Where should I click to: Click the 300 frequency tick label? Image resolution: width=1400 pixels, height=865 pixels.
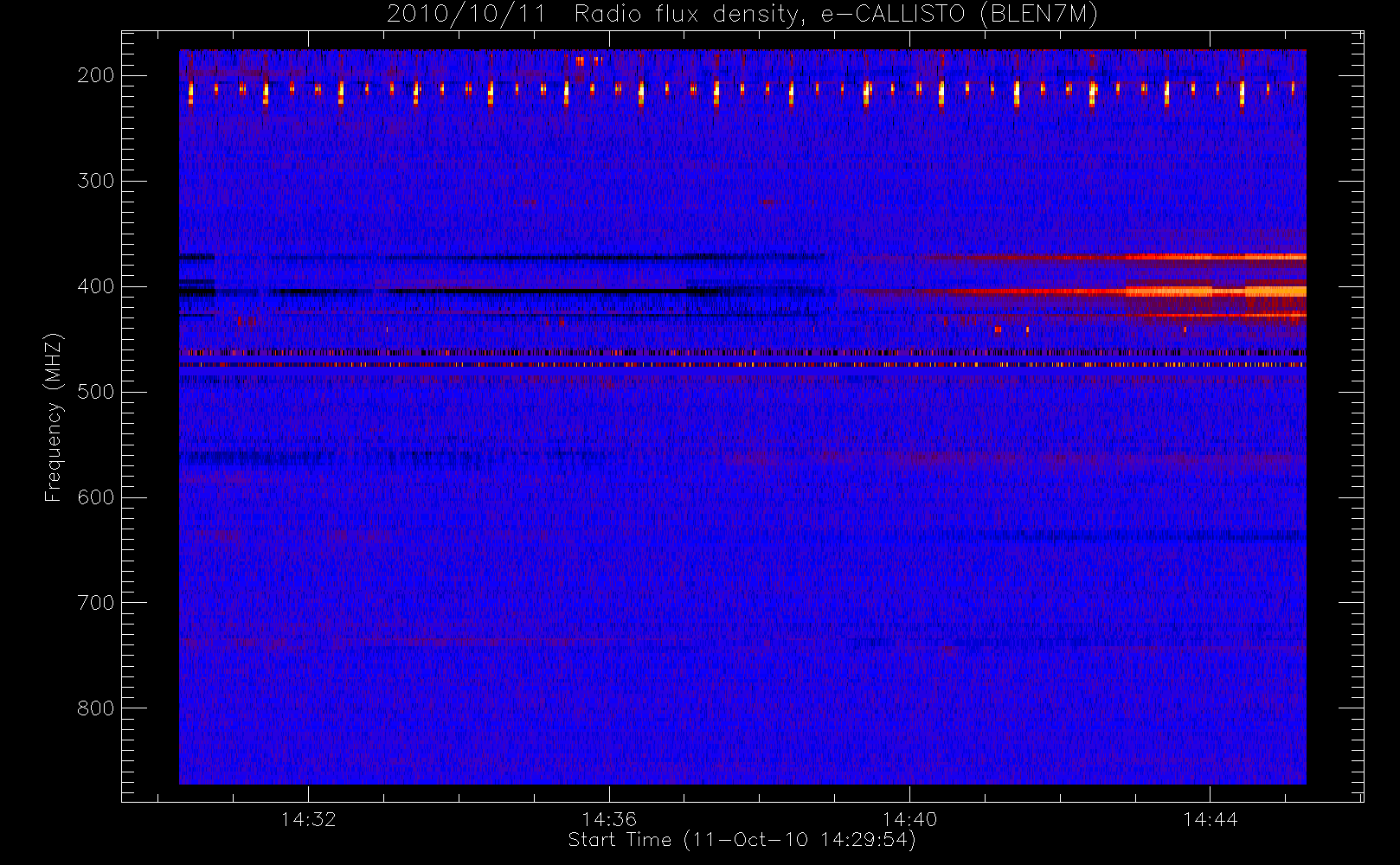pos(96,181)
